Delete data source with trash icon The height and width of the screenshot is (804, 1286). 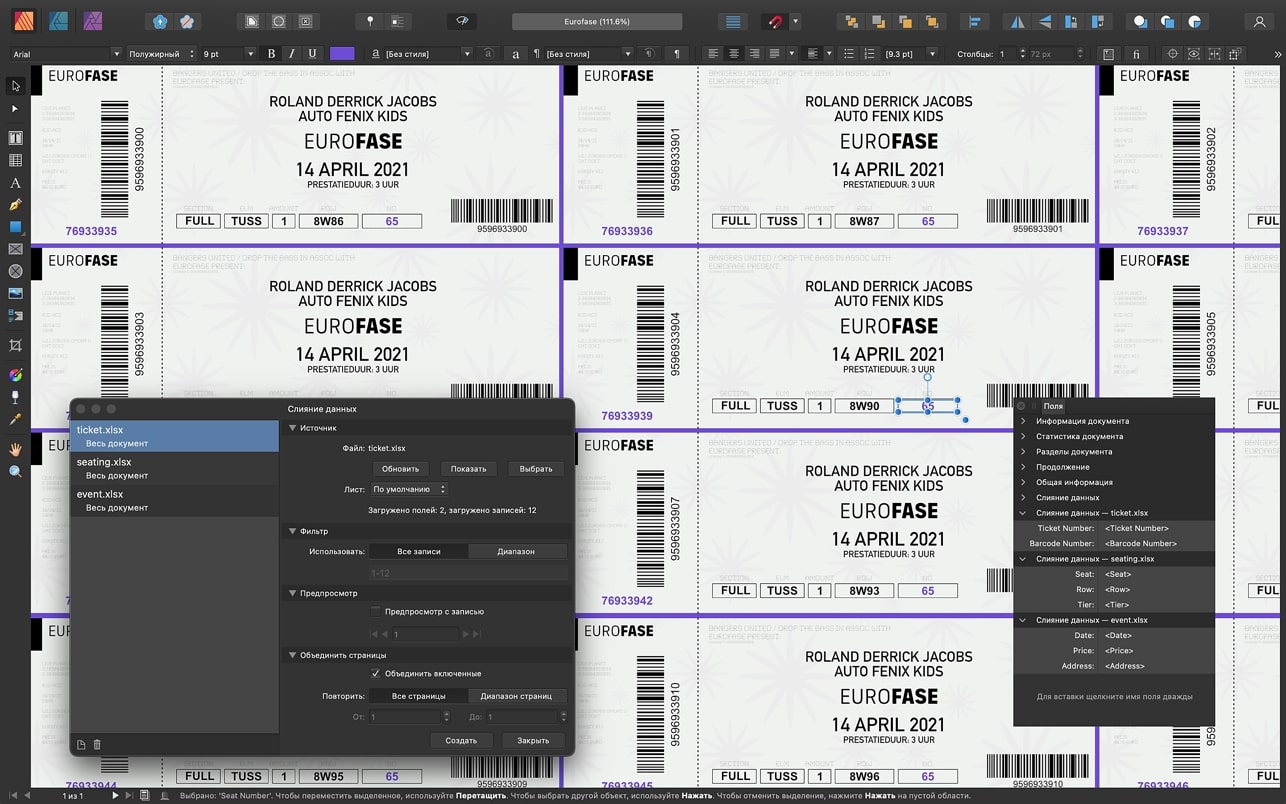97,744
